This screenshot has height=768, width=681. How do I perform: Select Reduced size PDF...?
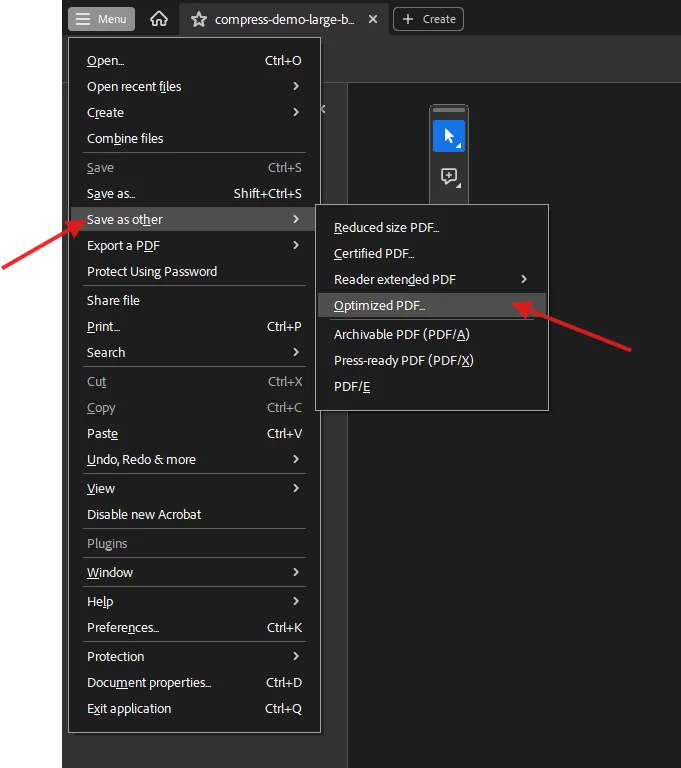pos(432,228)
